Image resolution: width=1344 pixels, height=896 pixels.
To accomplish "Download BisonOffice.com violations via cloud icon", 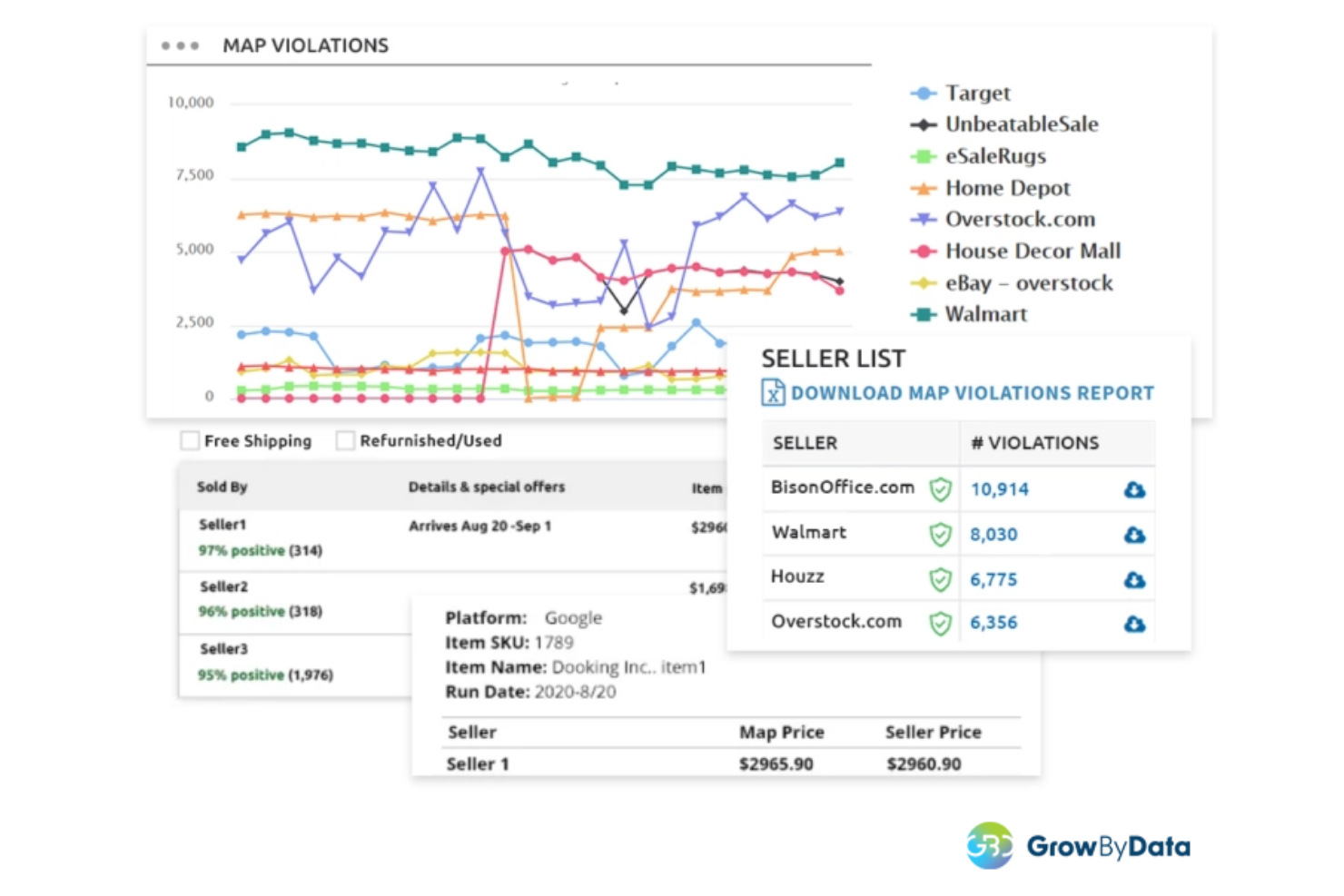I will tap(1134, 489).
